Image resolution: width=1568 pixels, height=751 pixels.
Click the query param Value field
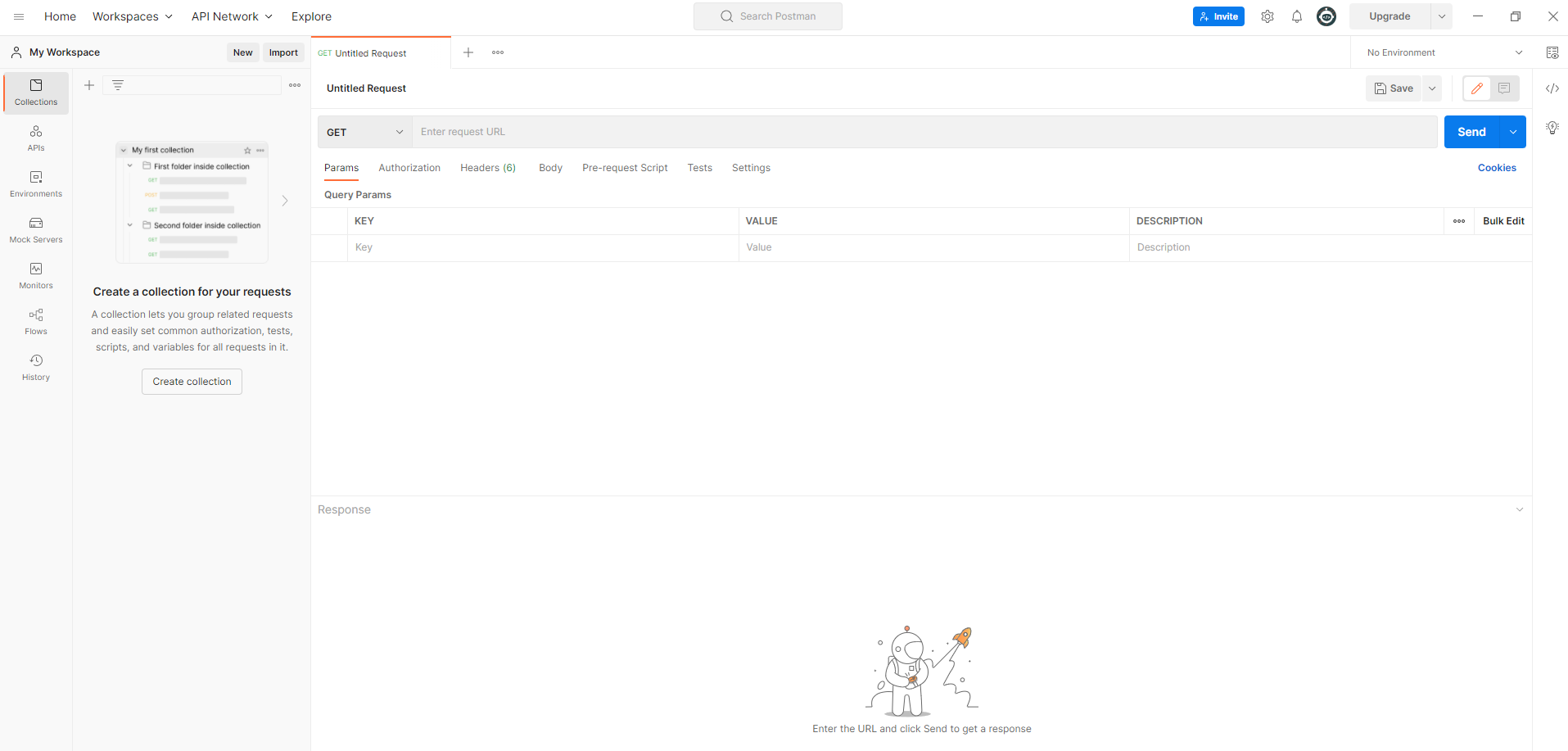(934, 247)
